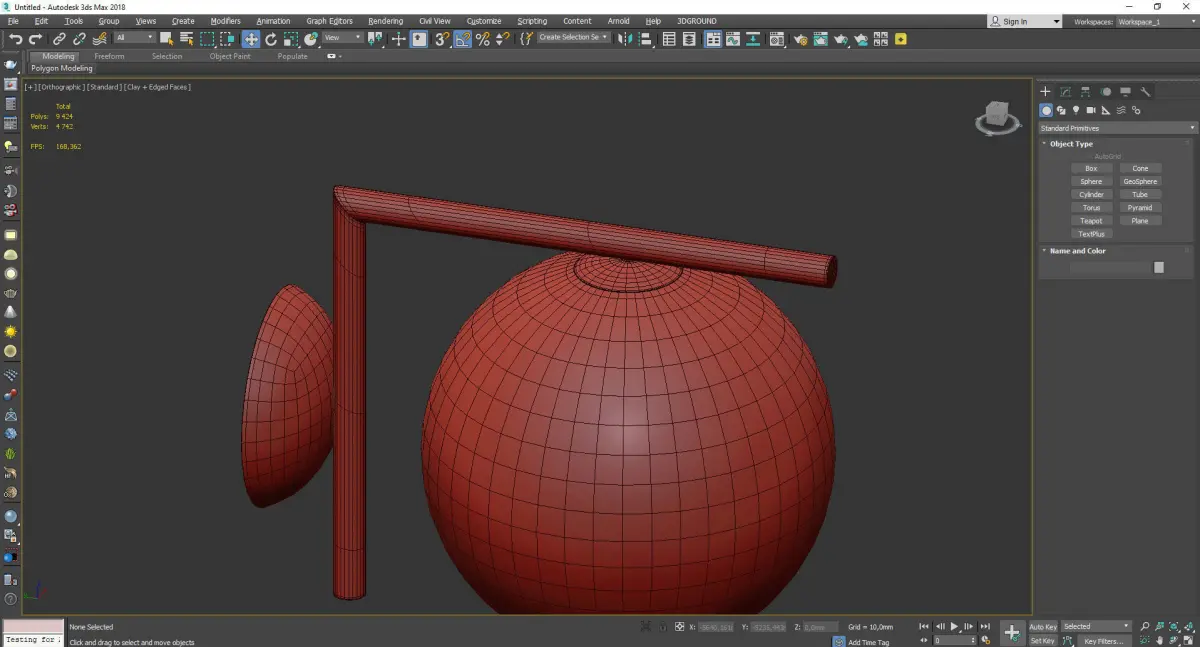Click the Unlink Selection icon
Screen dimensions: 1200x647
point(79,39)
